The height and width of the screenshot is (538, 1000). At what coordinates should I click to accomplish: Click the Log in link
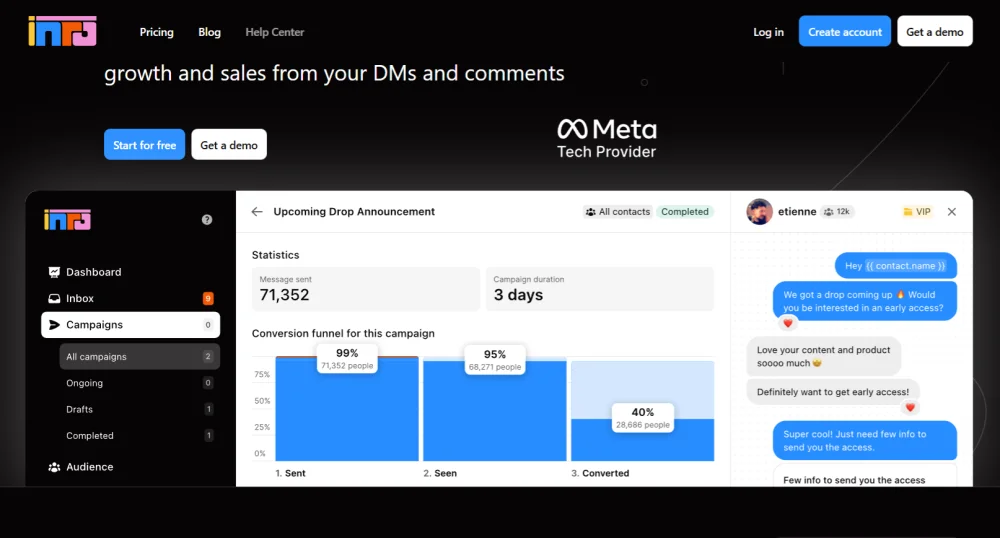tap(768, 32)
